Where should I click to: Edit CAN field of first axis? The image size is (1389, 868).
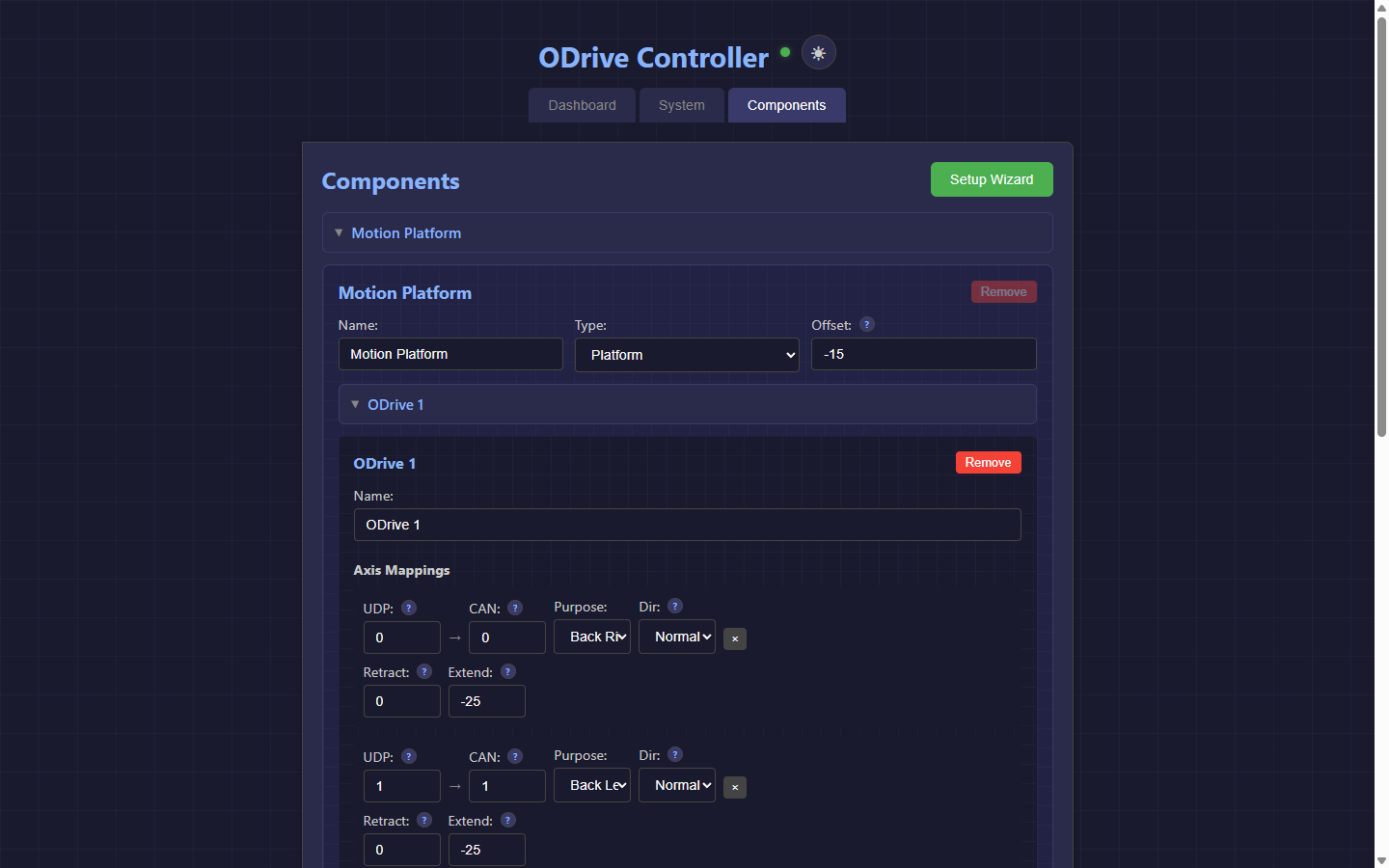click(507, 637)
